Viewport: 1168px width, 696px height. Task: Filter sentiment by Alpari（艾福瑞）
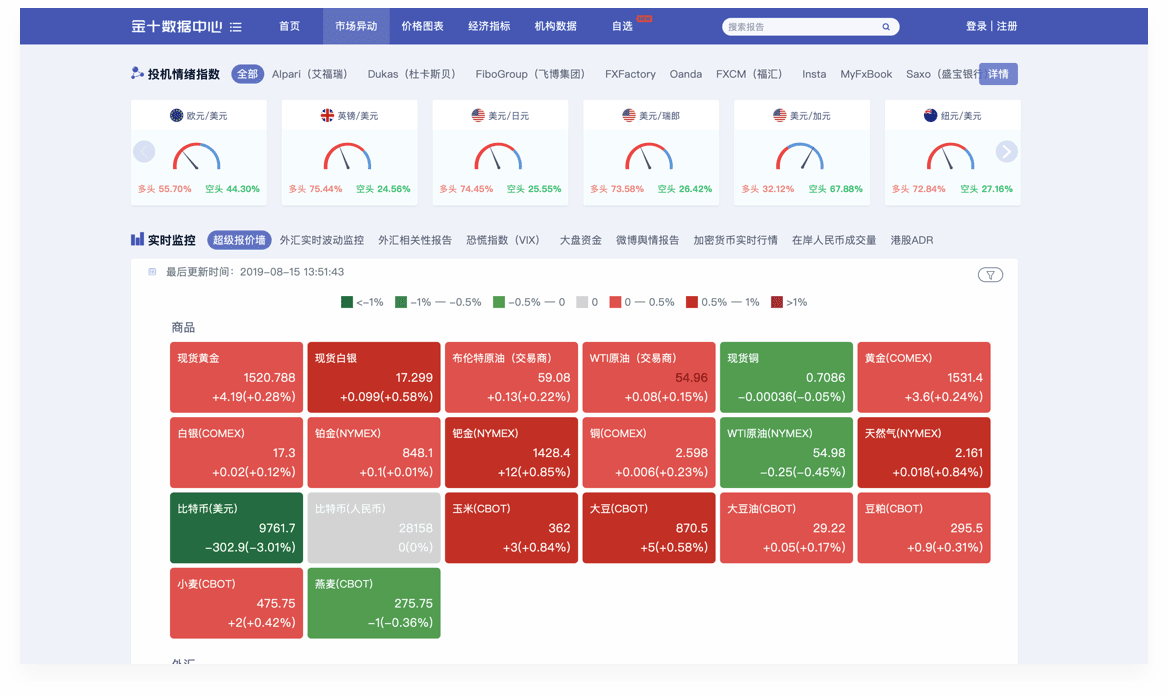point(310,74)
